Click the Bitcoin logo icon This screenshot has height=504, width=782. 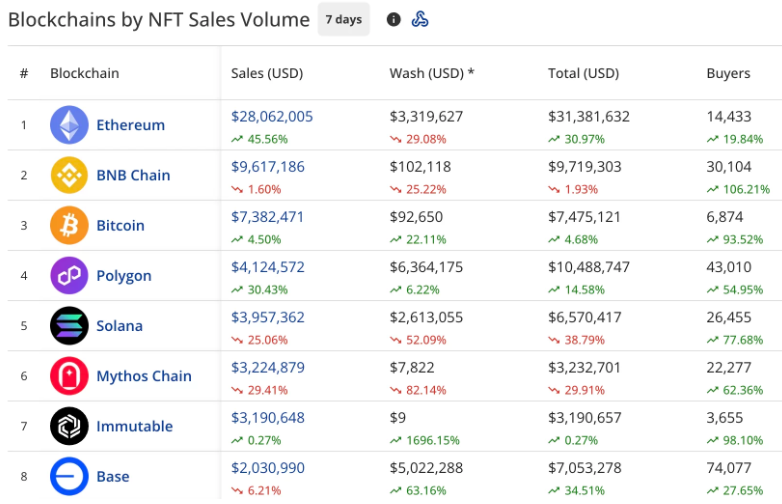(x=69, y=225)
